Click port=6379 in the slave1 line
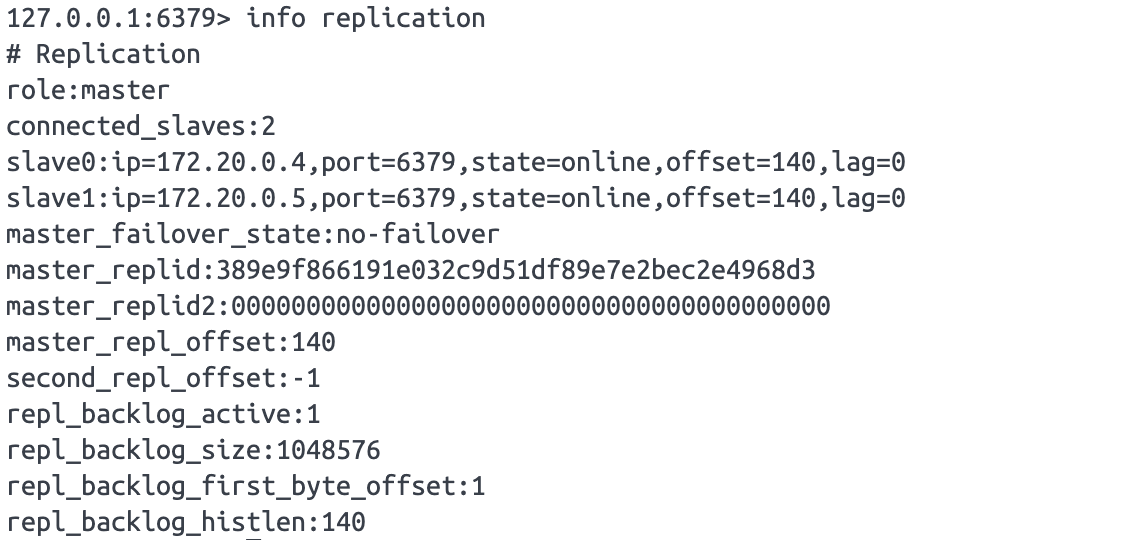 388,198
